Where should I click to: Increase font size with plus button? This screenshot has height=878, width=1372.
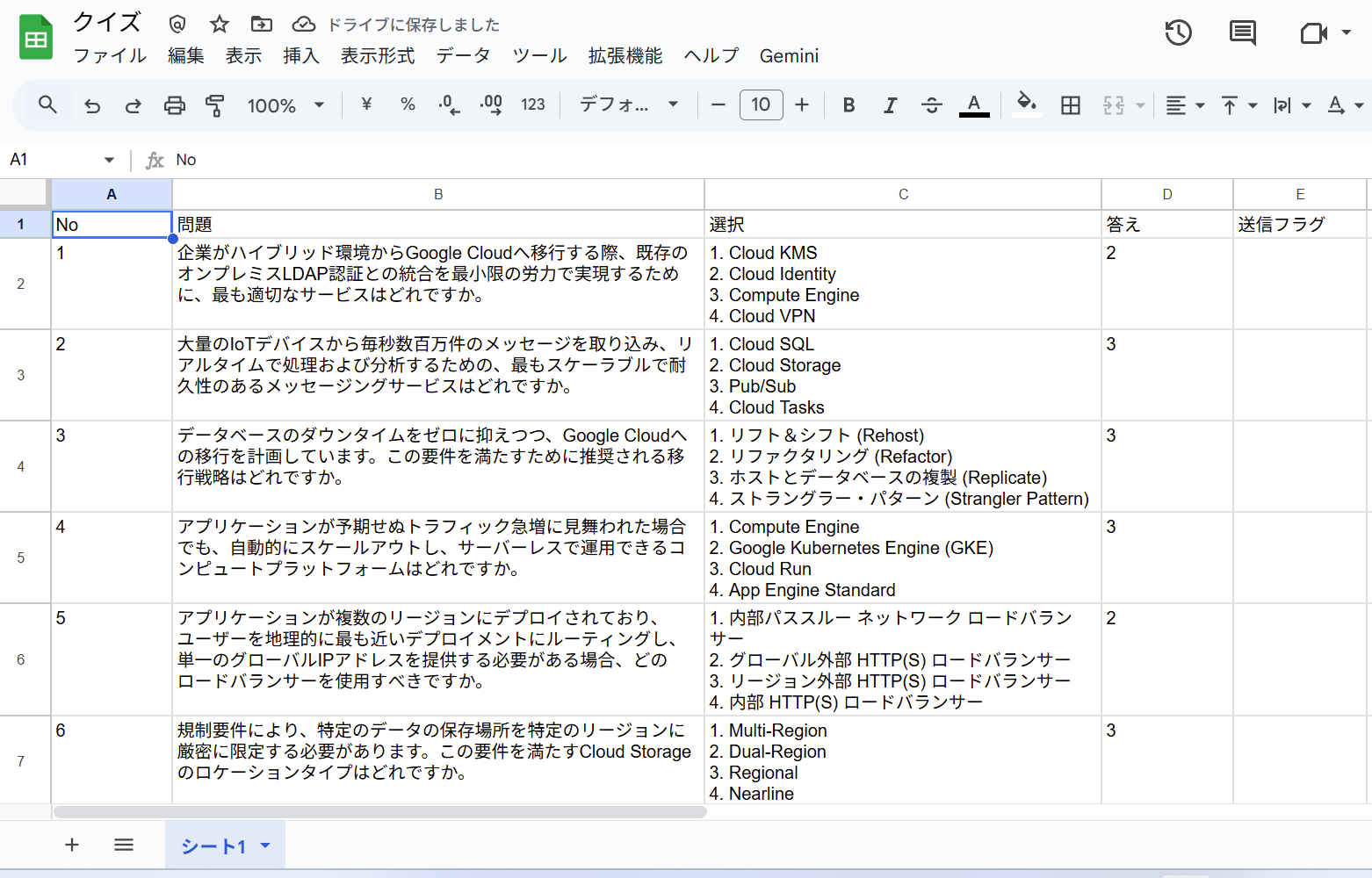pyautogui.click(x=802, y=105)
